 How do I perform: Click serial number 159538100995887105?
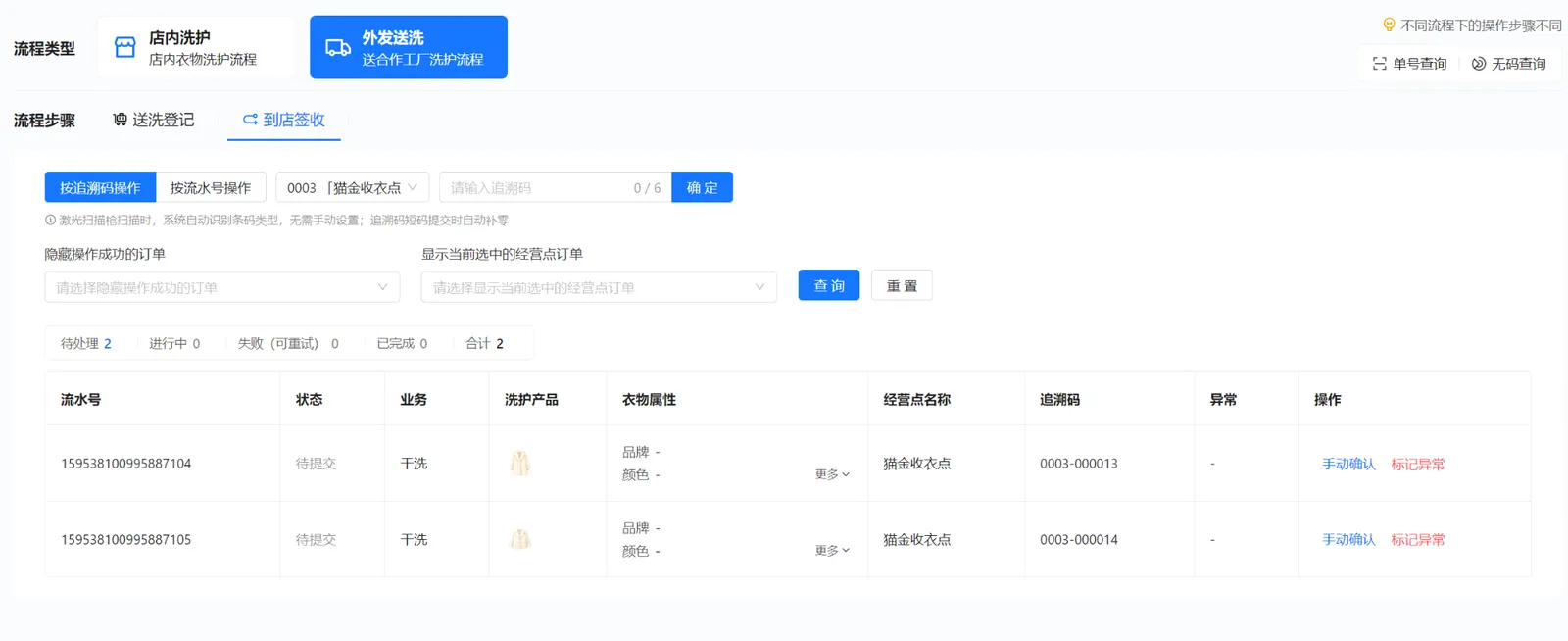(x=126, y=539)
